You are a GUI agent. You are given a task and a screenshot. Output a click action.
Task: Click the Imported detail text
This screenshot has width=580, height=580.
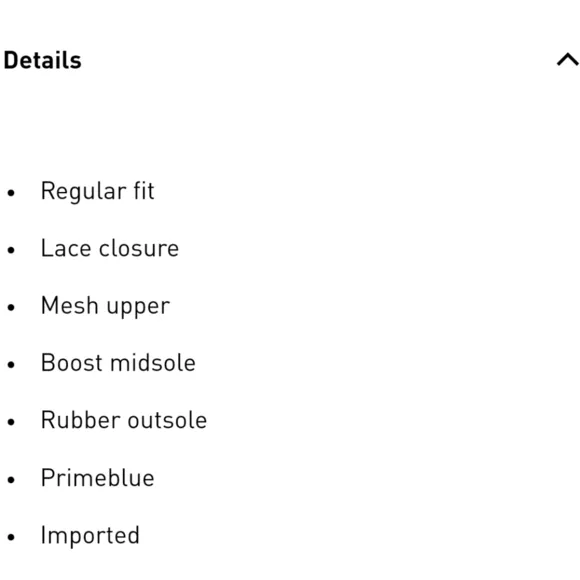pos(90,536)
